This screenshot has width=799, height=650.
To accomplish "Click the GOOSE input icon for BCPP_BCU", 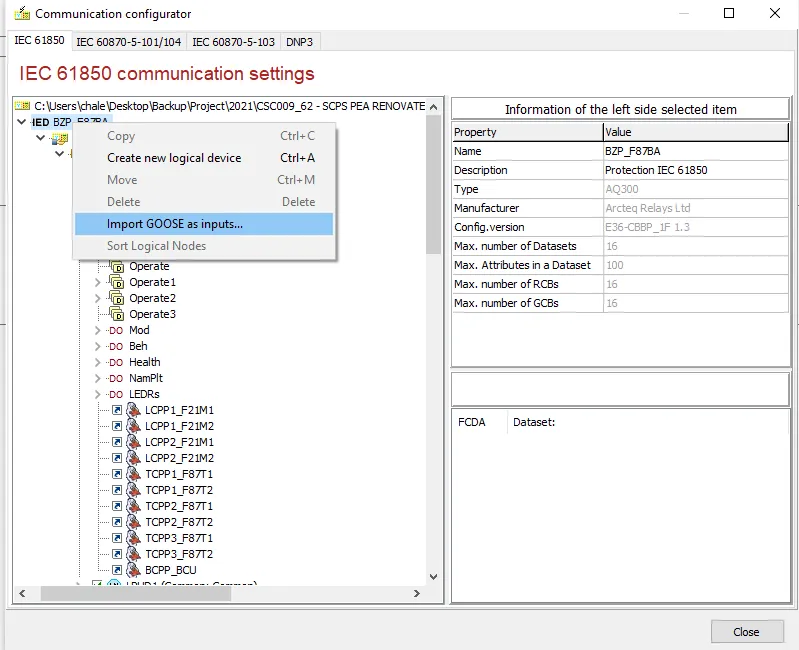I will [x=134, y=570].
